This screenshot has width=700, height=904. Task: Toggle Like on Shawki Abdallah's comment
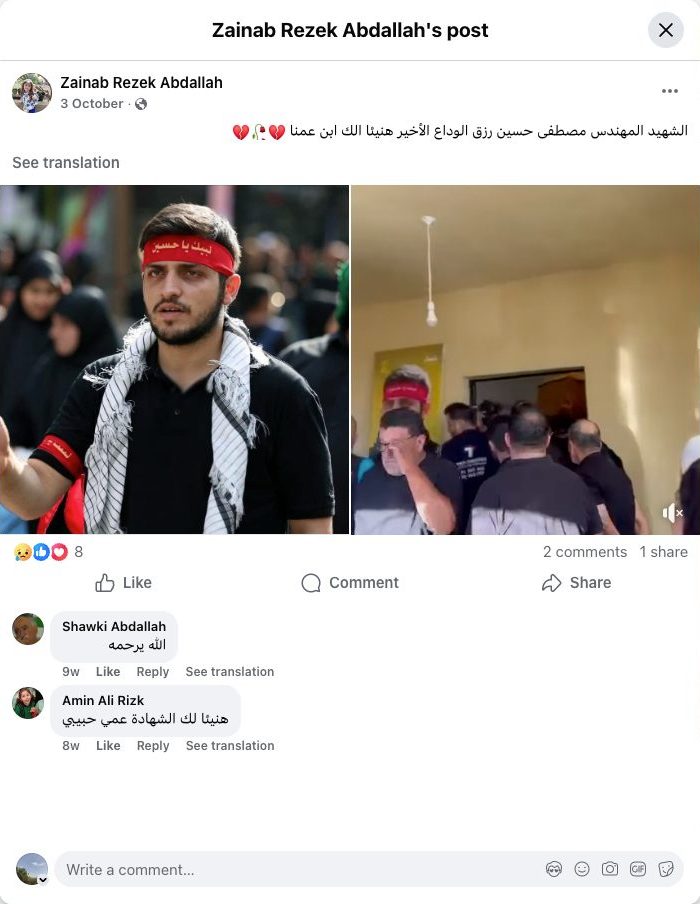(108, 672)
